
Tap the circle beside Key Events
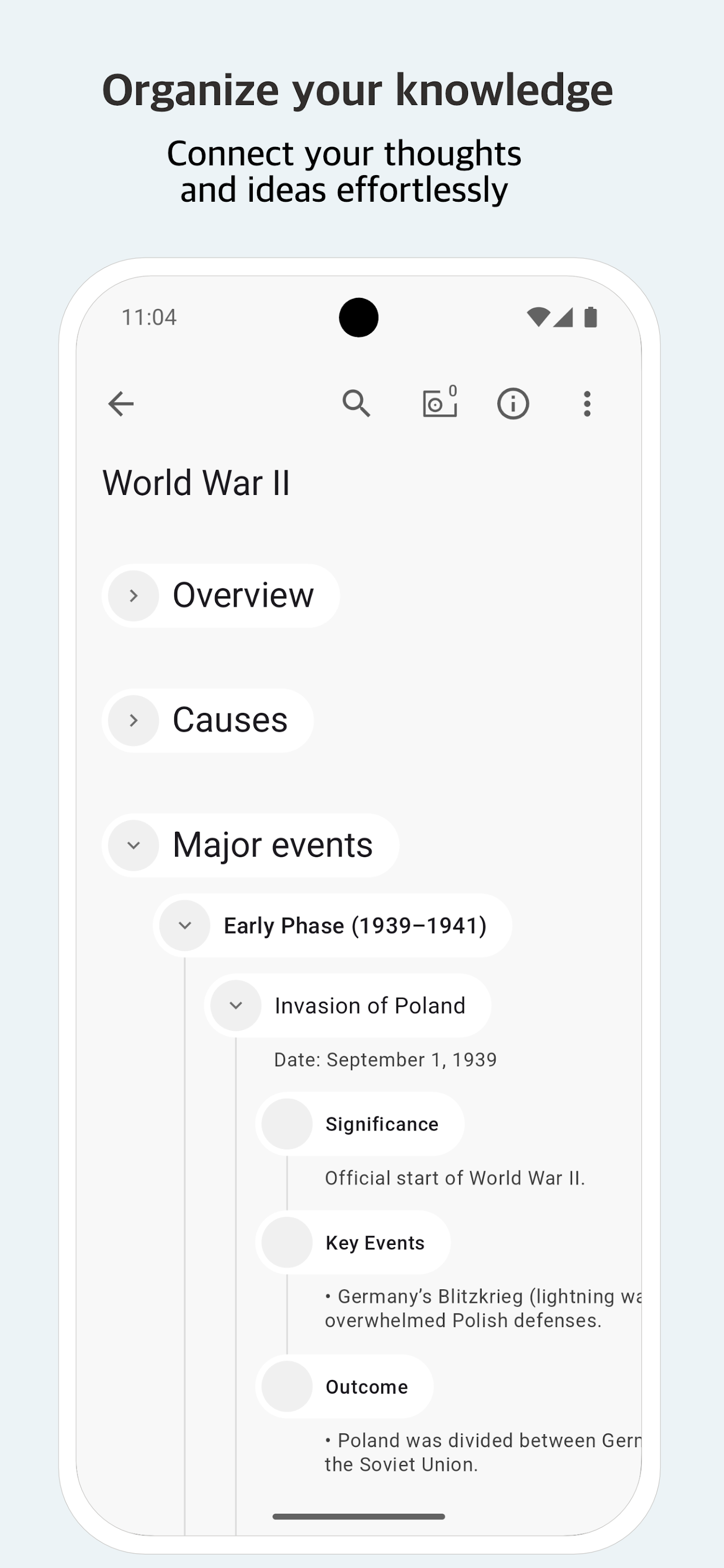pyautogui.click(x=287, y=1242)
